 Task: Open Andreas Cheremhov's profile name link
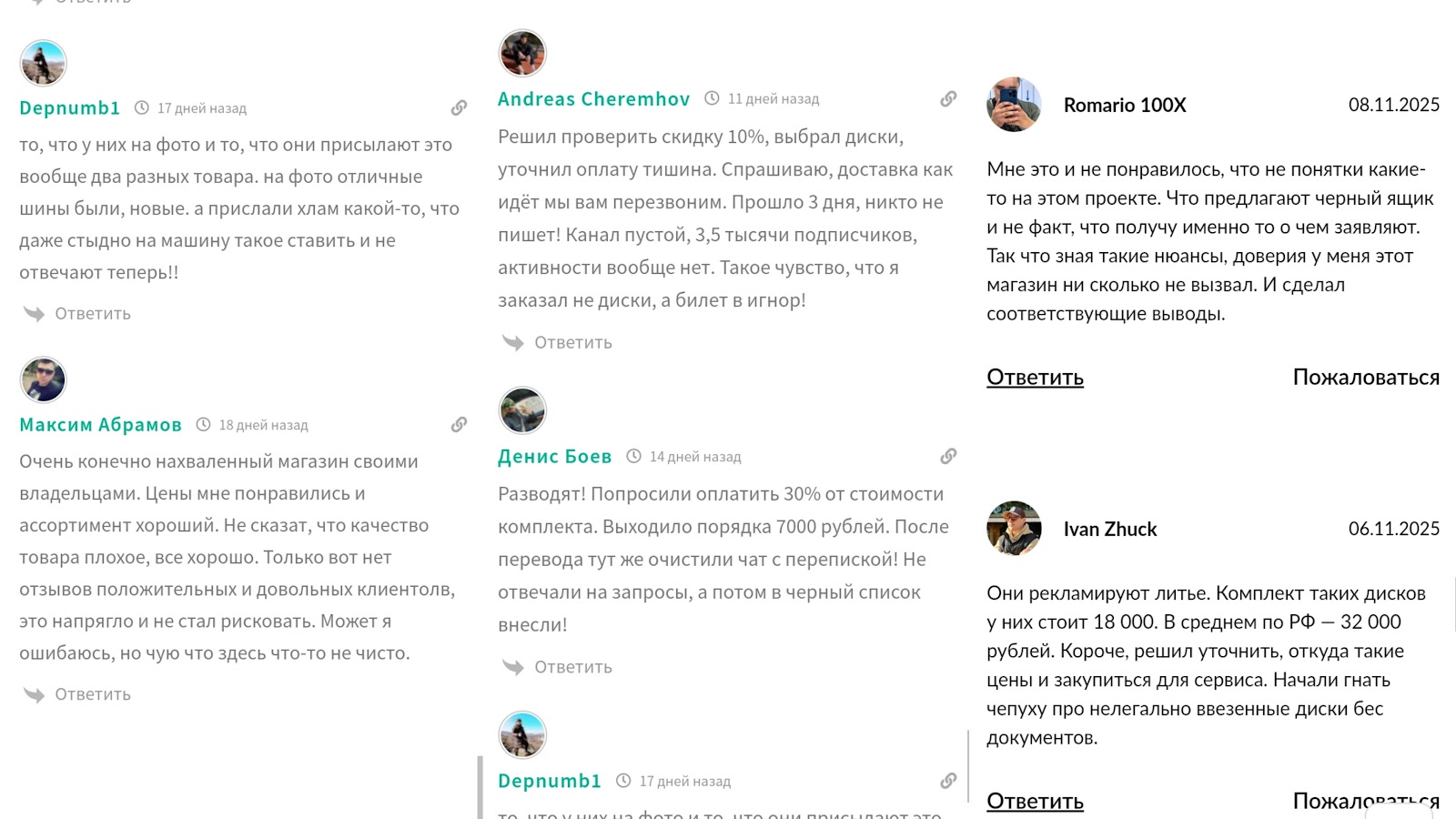pos(593,99)
